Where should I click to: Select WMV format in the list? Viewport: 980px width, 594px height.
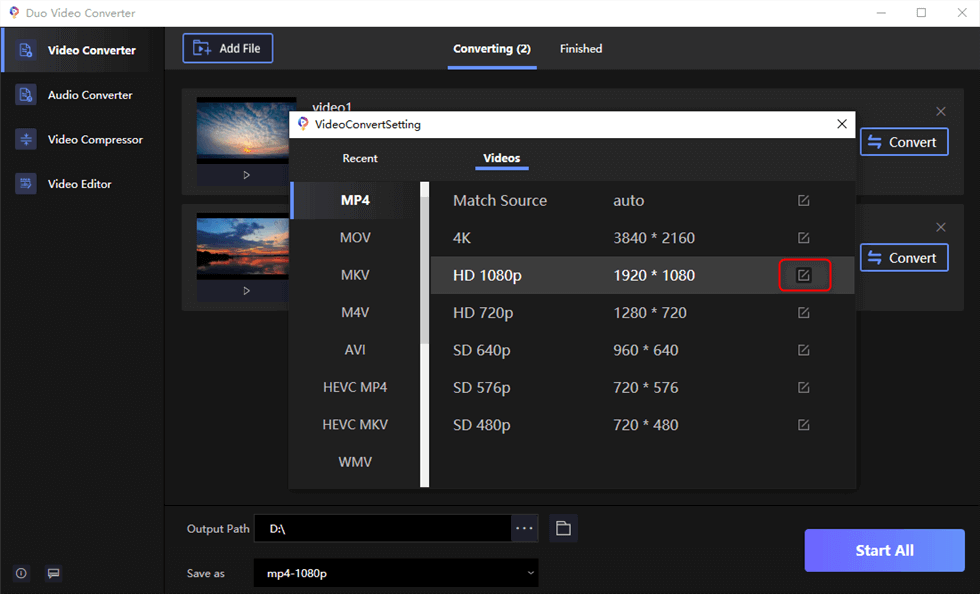(355, 462)
